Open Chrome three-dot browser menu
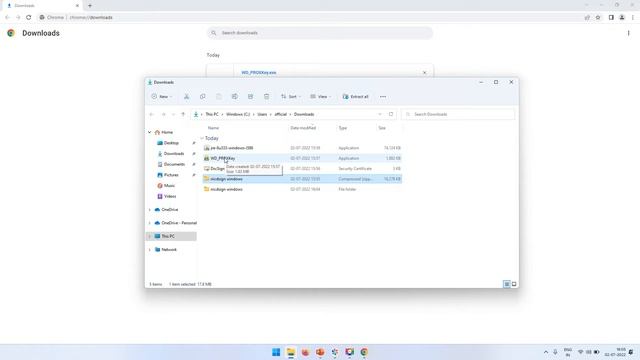Viewport: 640px width, 360px height. tap(633, 18)
